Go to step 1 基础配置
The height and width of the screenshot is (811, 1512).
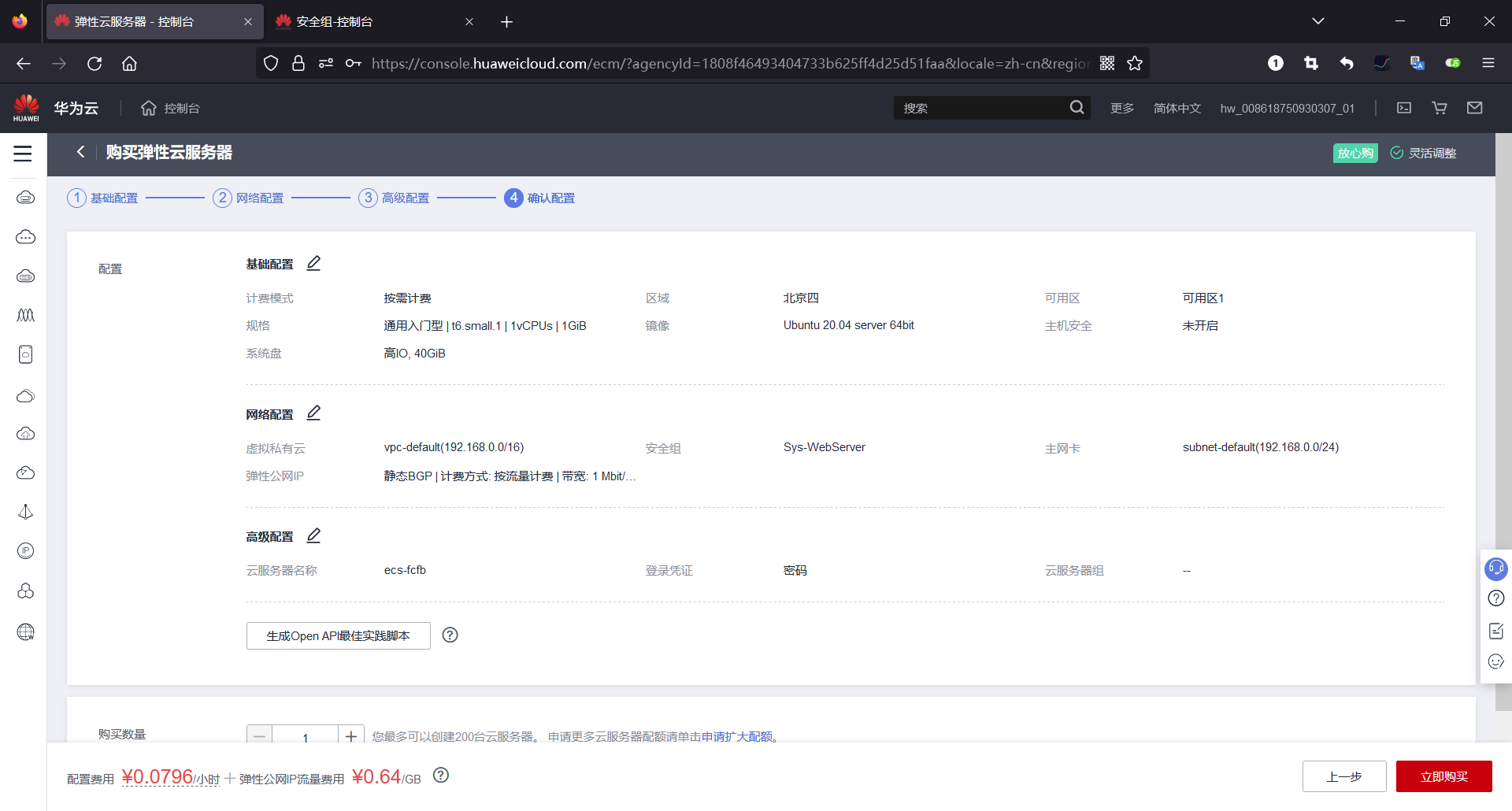[102, 198]
